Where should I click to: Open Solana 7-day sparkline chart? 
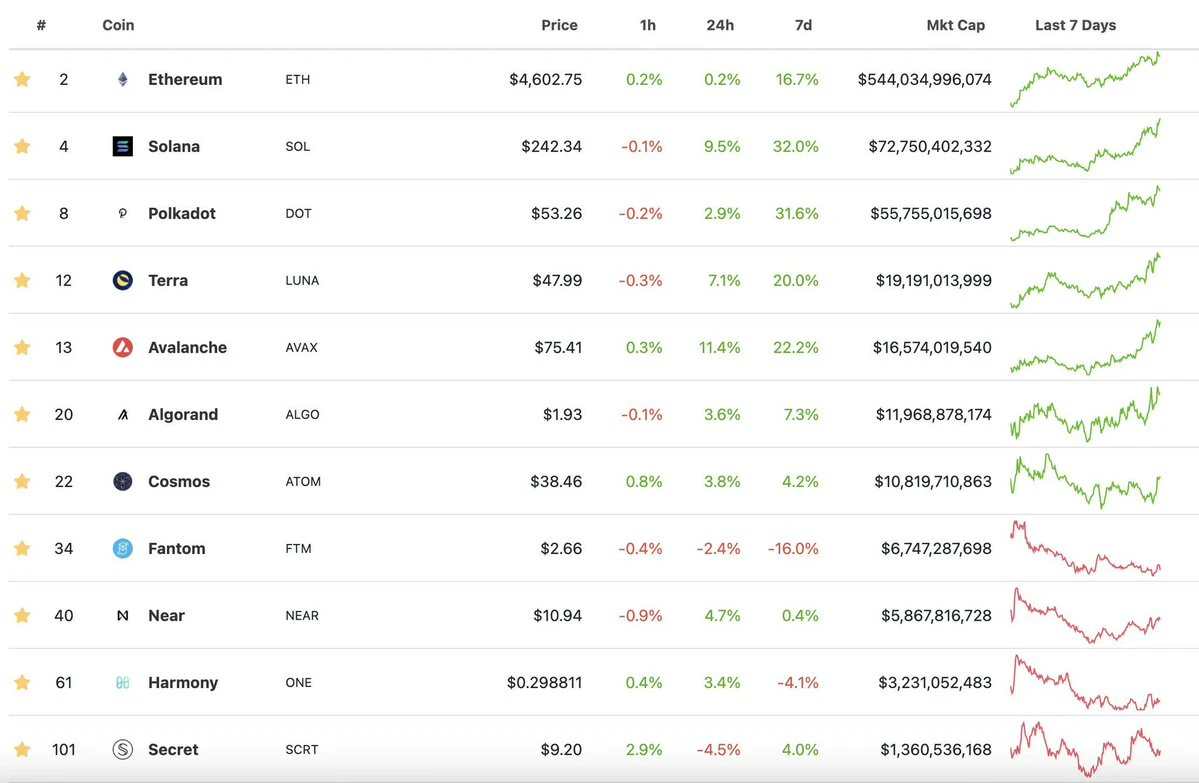coord(1085,146)
